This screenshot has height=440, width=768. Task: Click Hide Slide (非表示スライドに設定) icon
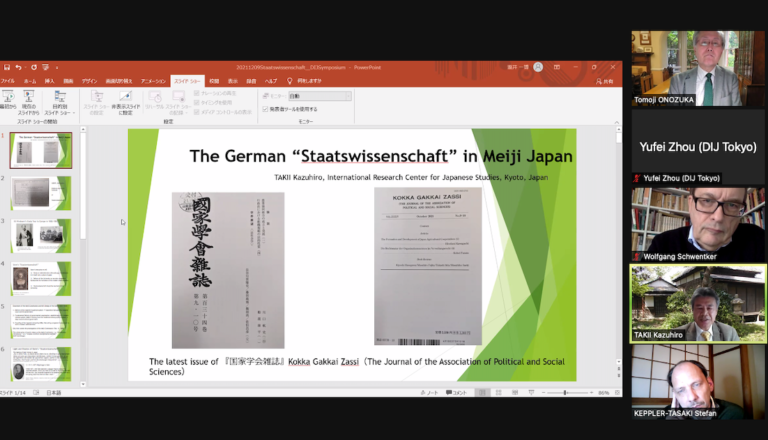click(x=125, y=102)
